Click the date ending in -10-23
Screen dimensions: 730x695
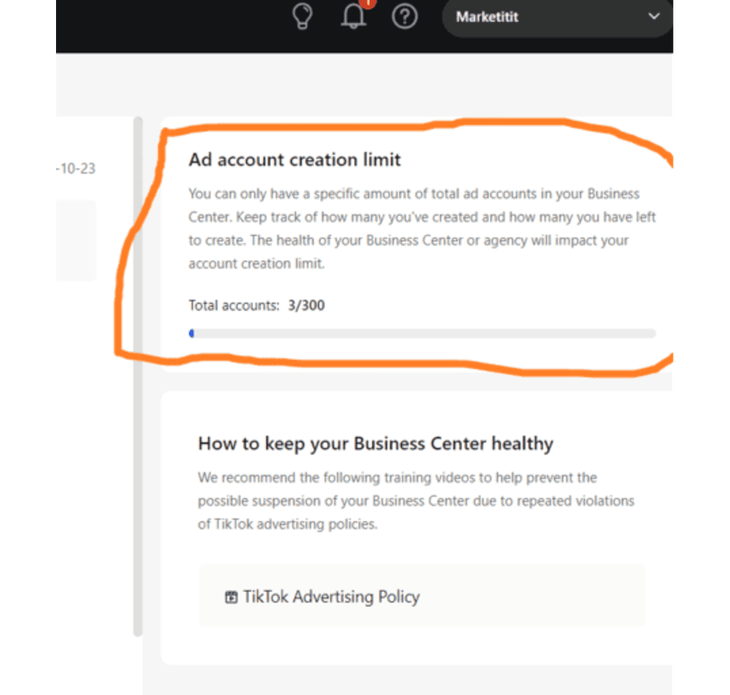[75, 169]
